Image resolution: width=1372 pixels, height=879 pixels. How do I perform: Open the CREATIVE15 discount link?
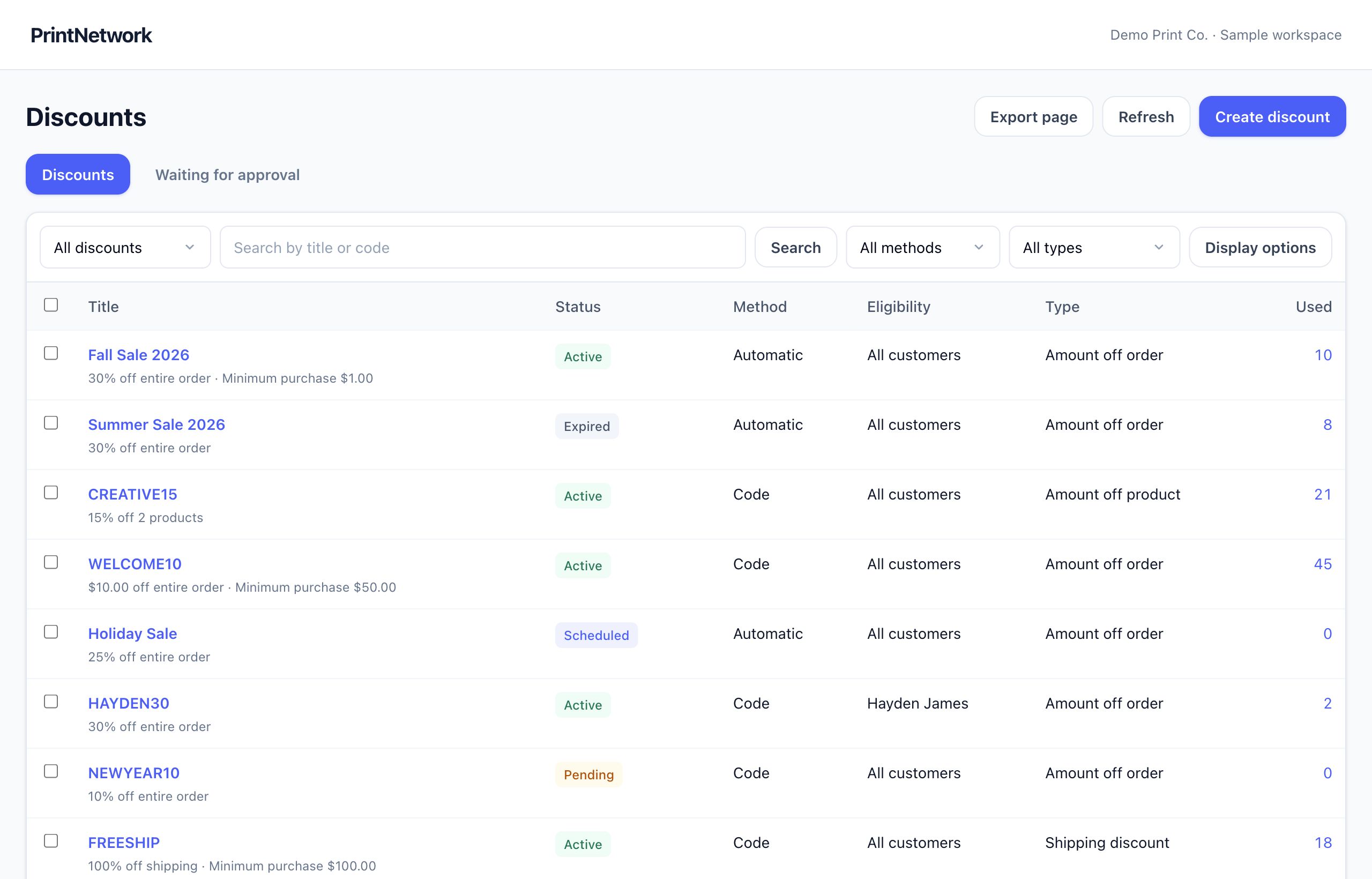coord(132,494)
